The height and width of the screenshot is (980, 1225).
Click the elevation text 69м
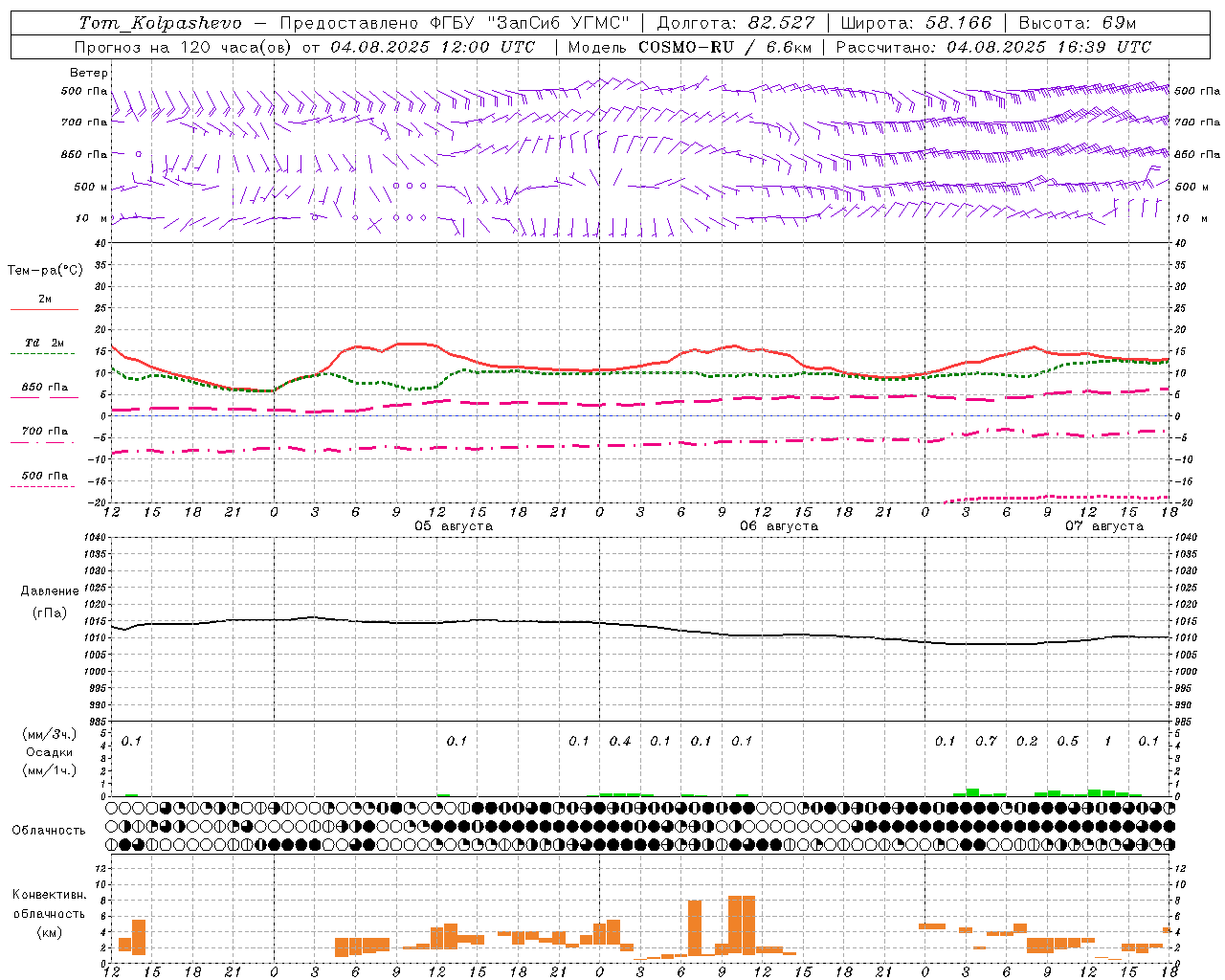1120,23
